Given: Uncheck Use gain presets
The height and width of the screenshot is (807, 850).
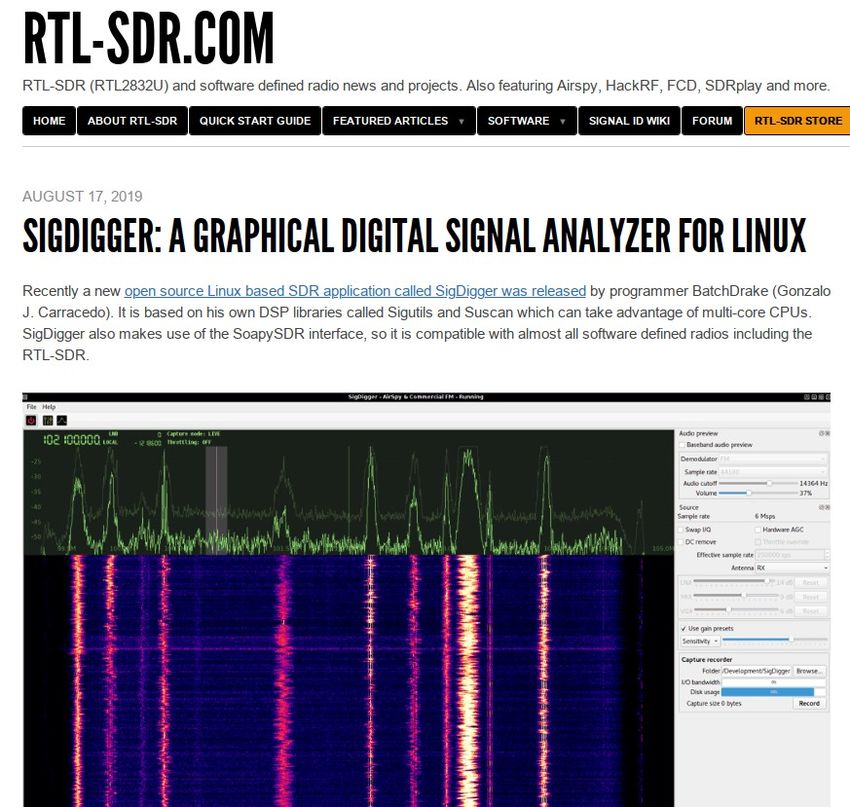Looking at the screenshot, I should tap(684, 629).
